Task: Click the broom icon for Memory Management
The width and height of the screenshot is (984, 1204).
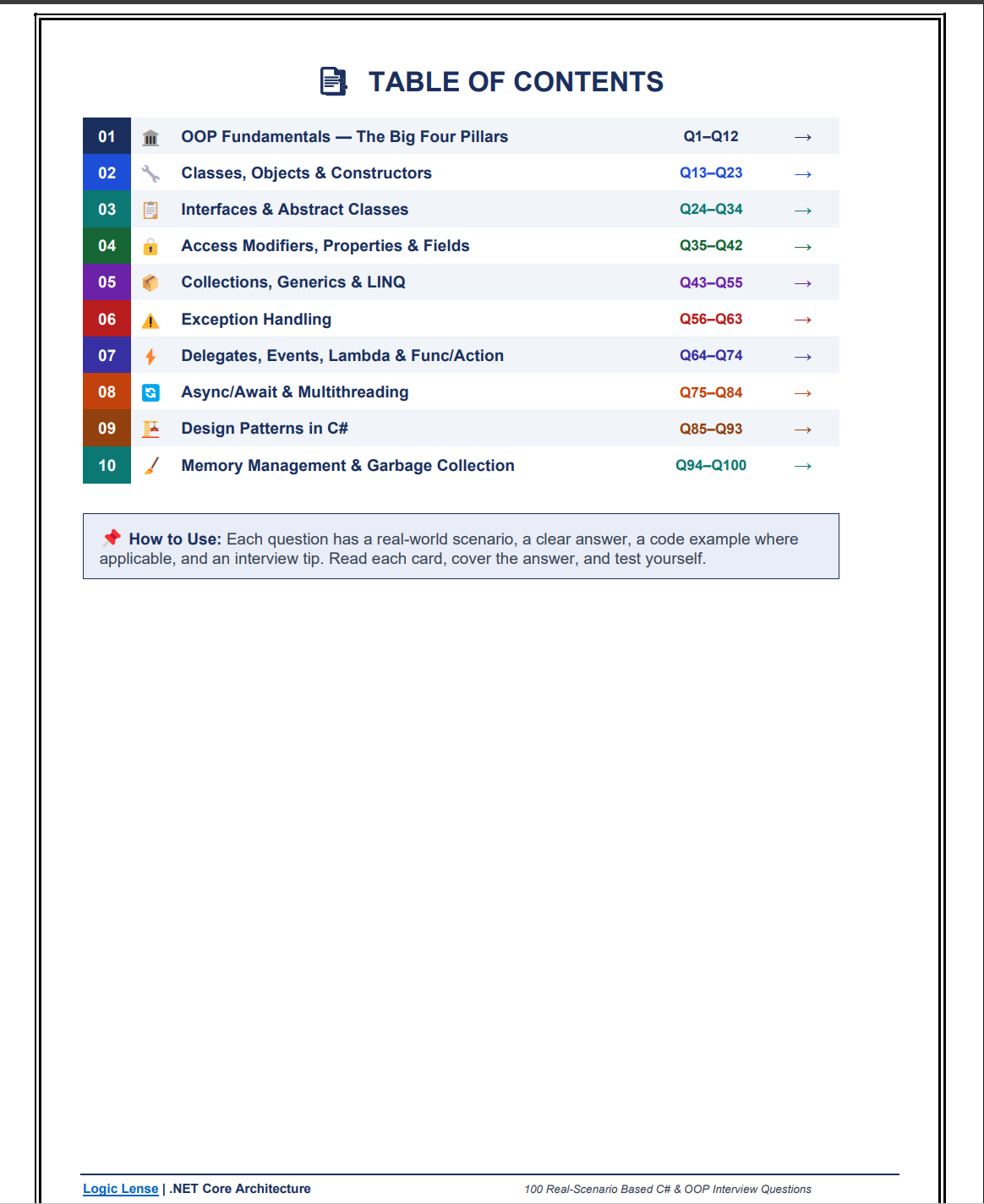Action: click(x=150, y=466)
